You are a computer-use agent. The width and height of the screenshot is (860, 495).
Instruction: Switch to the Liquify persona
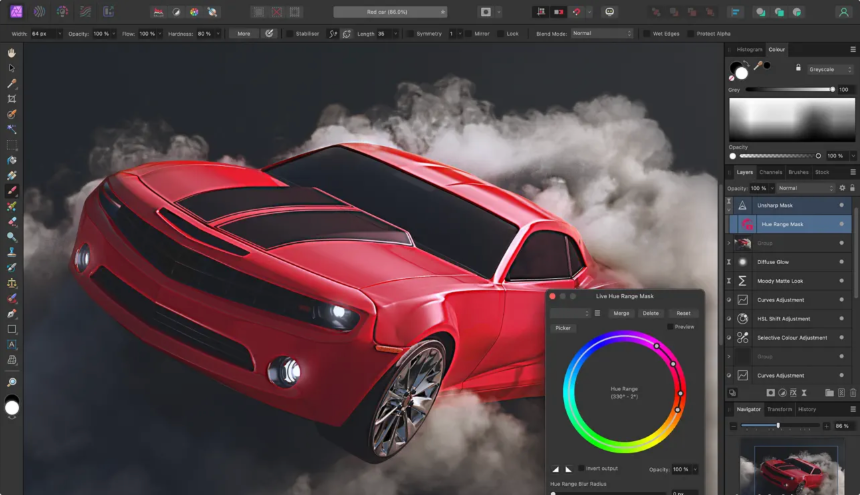tap(39, 12)
